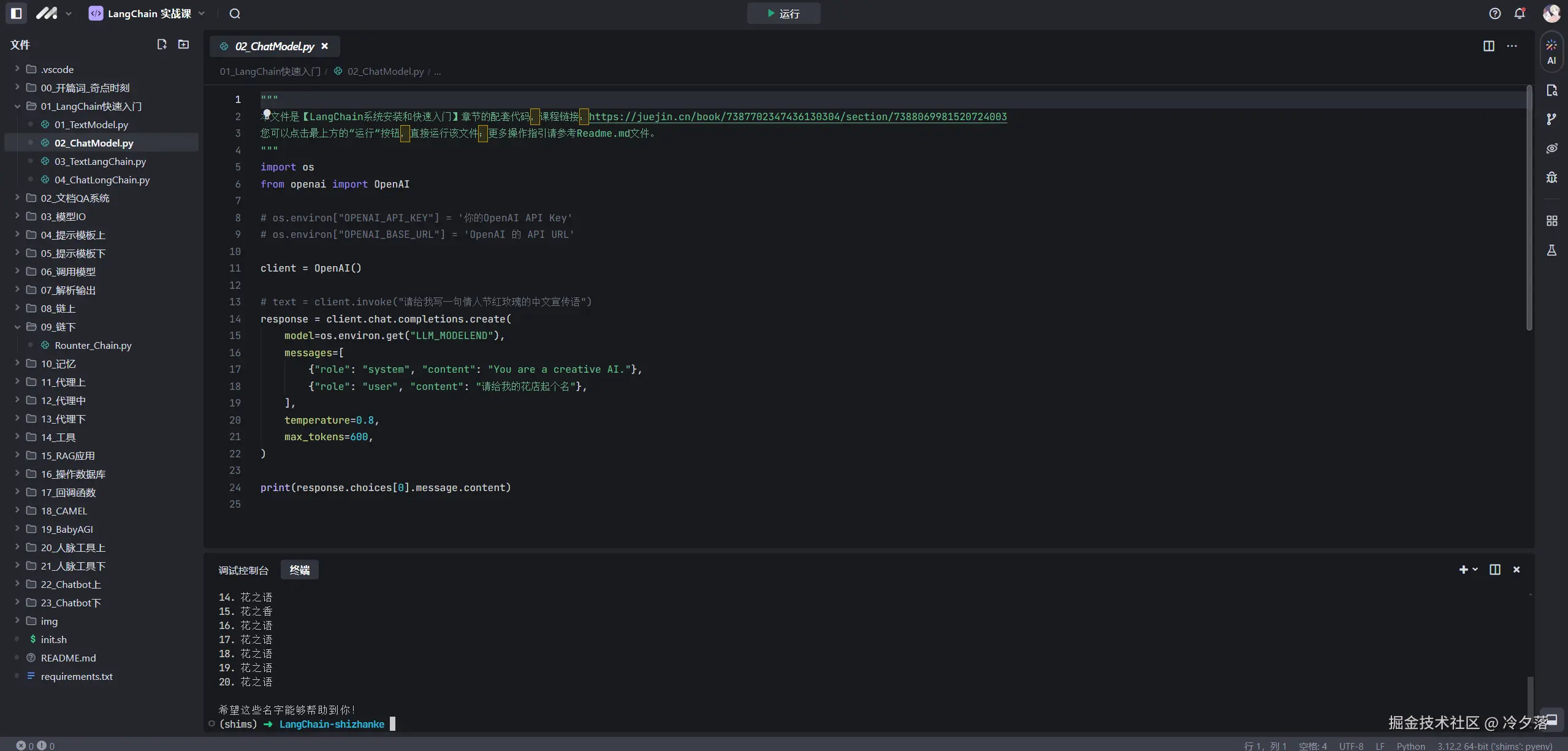Click the new folder icon

coord(183,44)
